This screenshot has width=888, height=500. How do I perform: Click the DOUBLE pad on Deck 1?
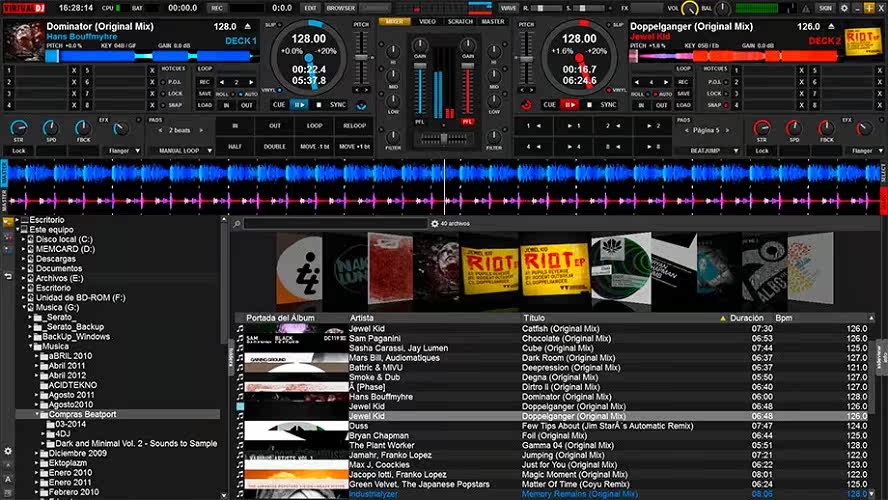point(275,147)
